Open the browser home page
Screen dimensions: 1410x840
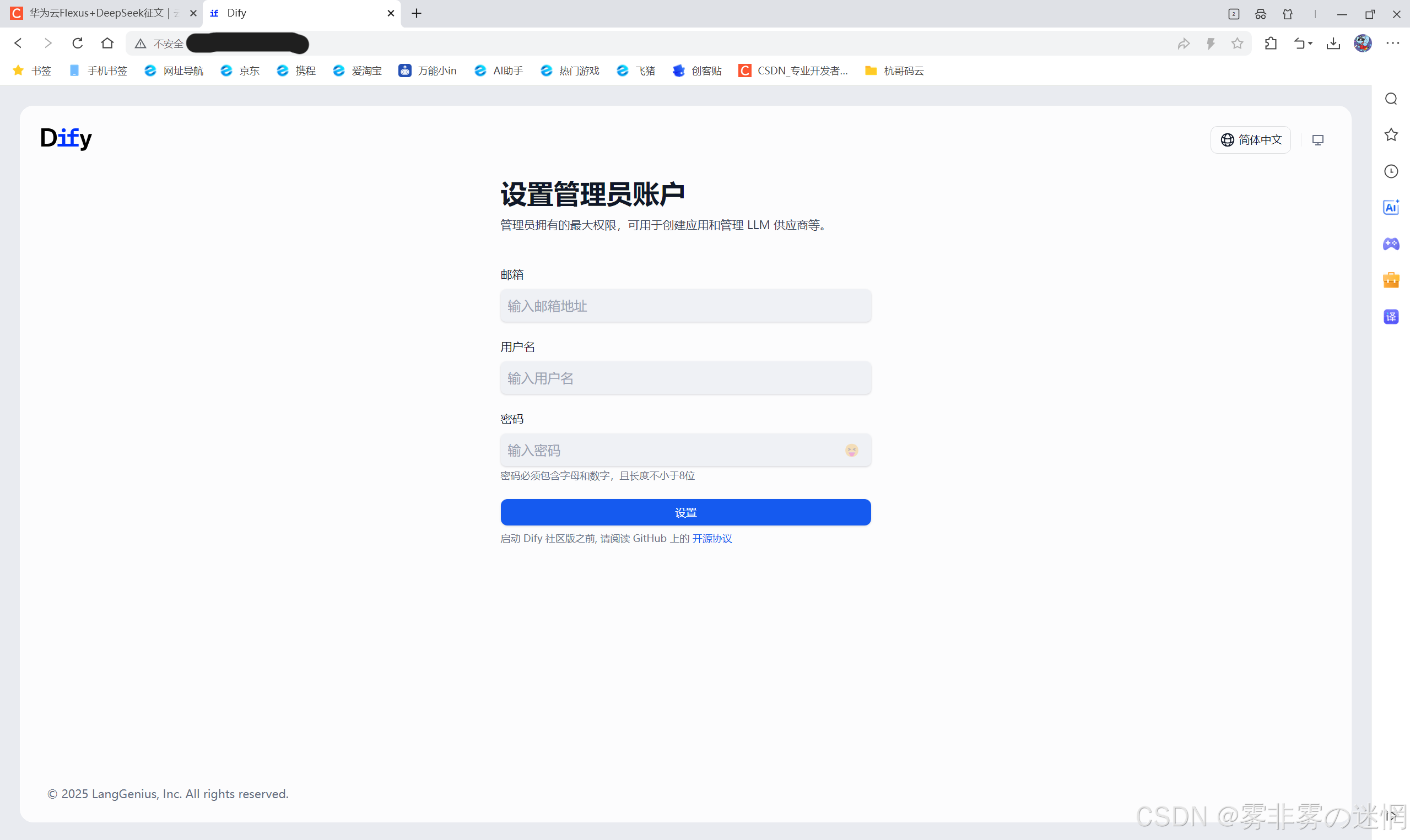coord(107,43)
